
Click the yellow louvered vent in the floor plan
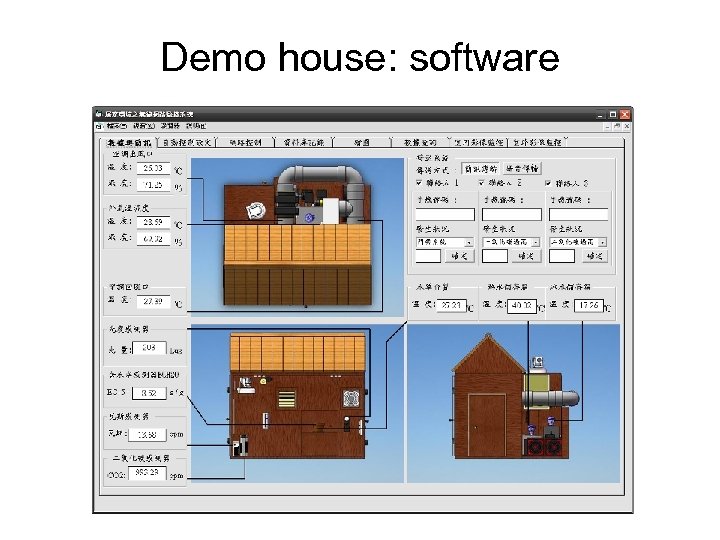[x=286, y=399]
